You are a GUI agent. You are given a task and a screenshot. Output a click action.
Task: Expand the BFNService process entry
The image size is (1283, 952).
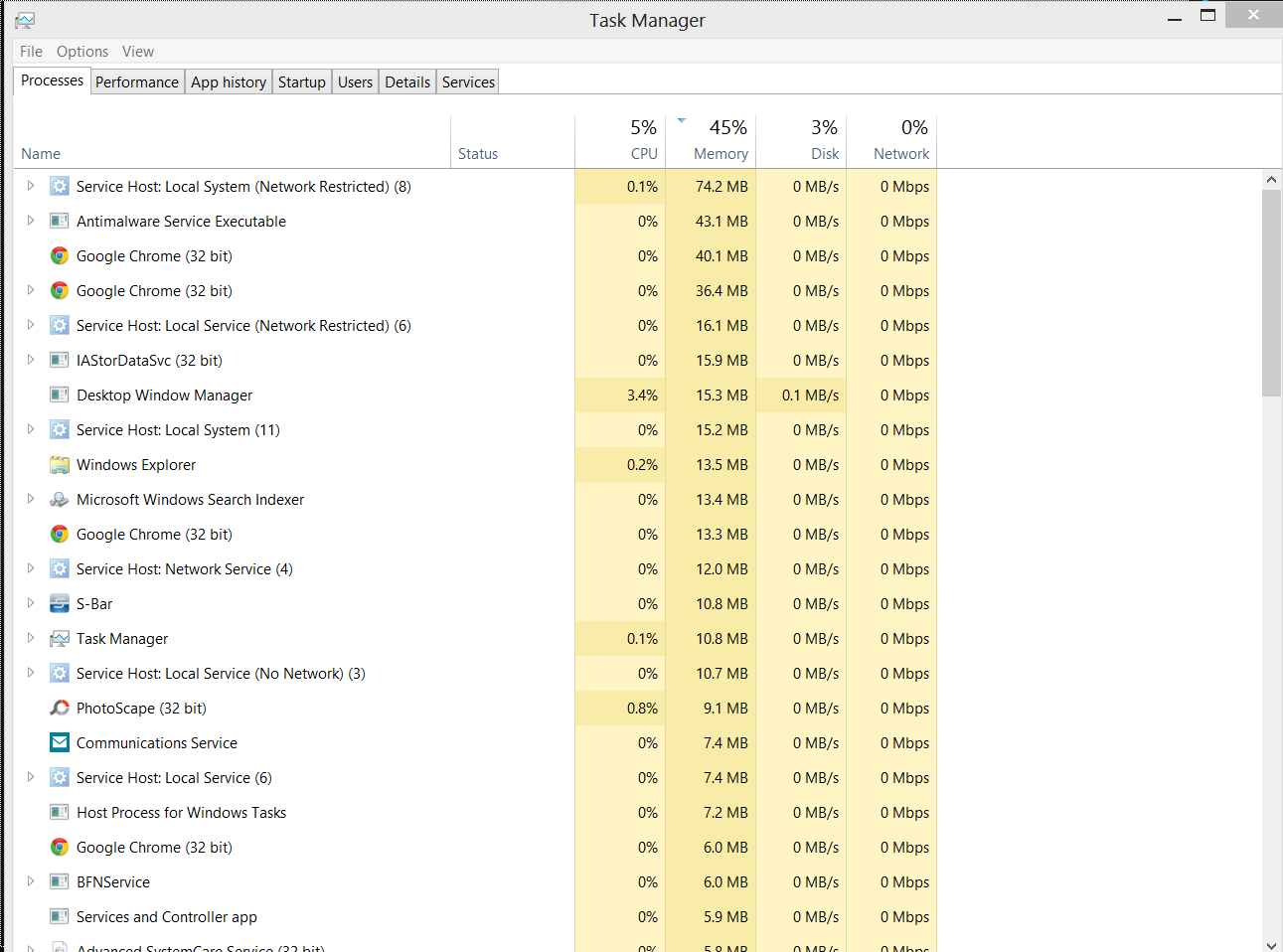click(31, 881)
